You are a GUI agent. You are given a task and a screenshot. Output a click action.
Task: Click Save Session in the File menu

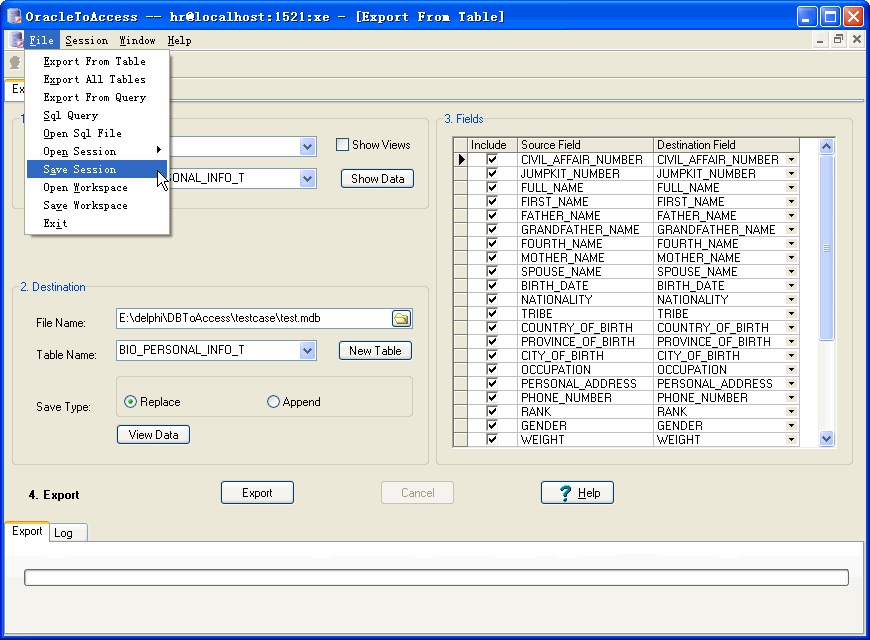(x=97, y=169)
